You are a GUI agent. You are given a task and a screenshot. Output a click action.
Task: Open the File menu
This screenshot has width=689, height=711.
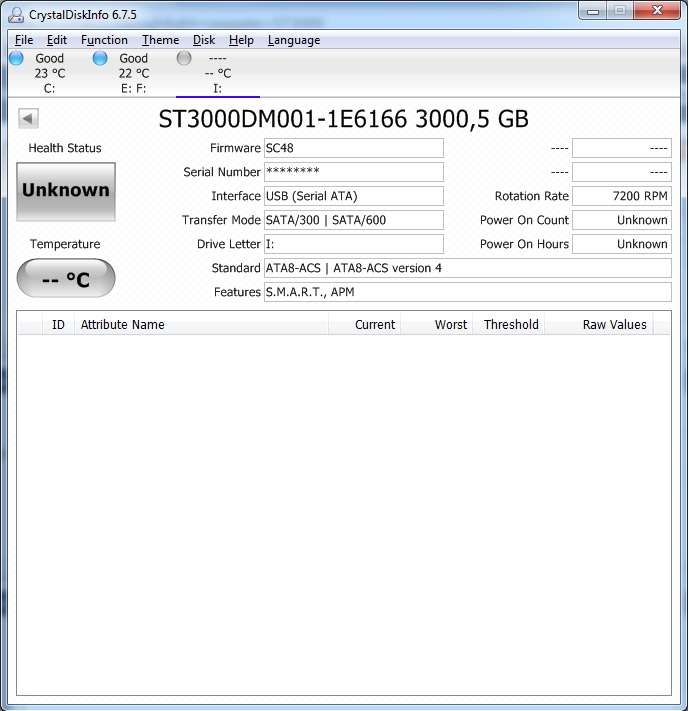pos(24,40)
